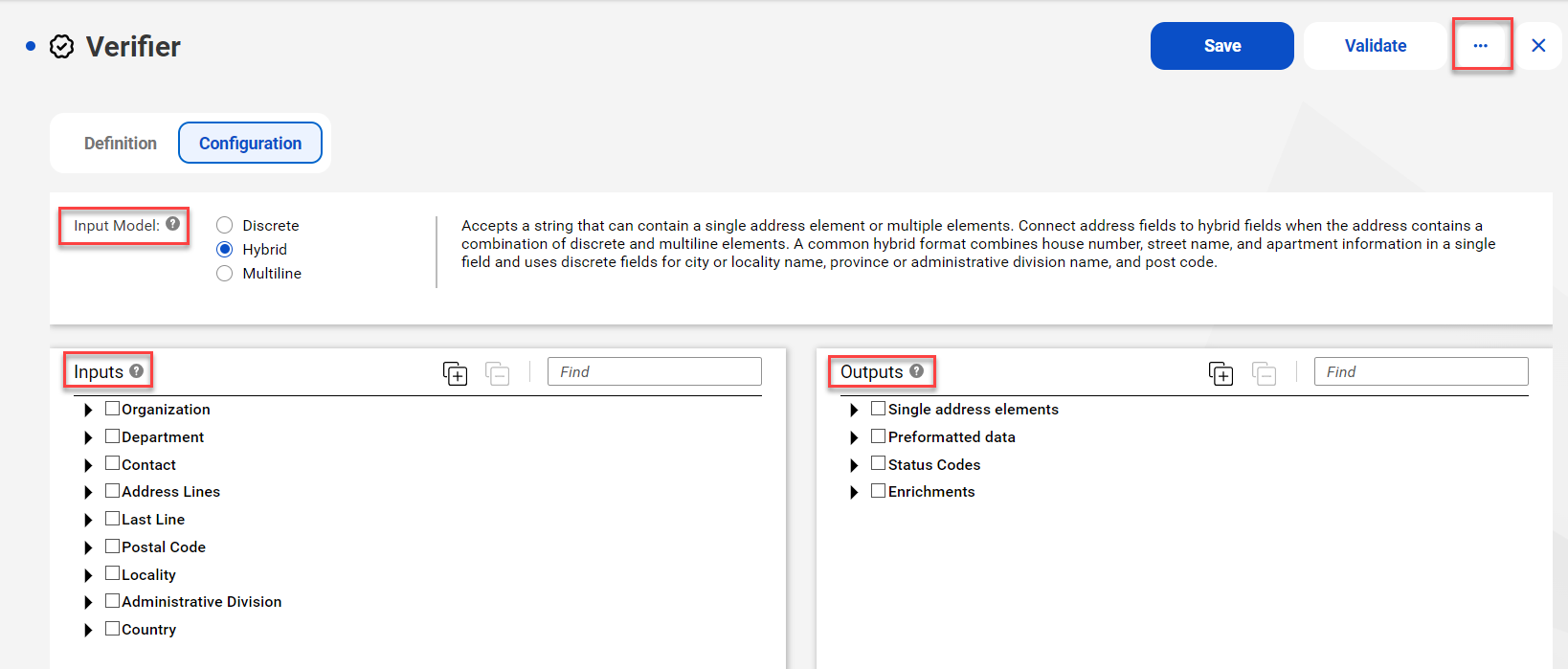Switch to the Definition tab

pos(121,143)
